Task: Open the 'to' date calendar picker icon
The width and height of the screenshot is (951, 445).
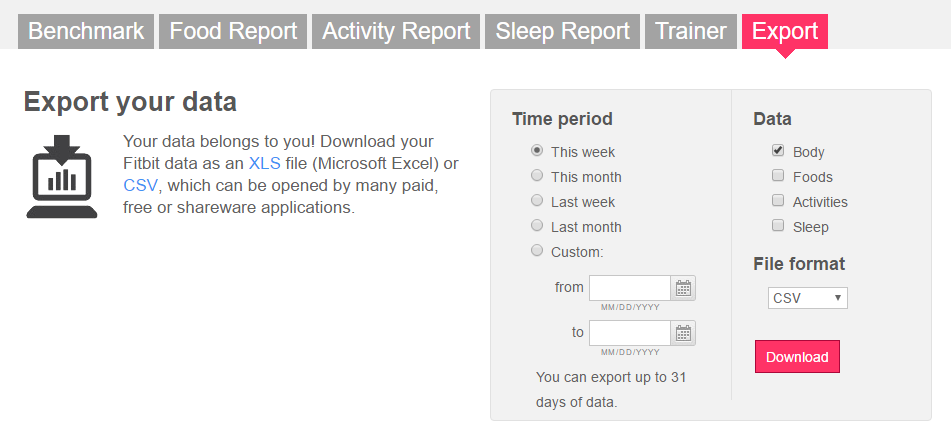Action: [684, 333]
